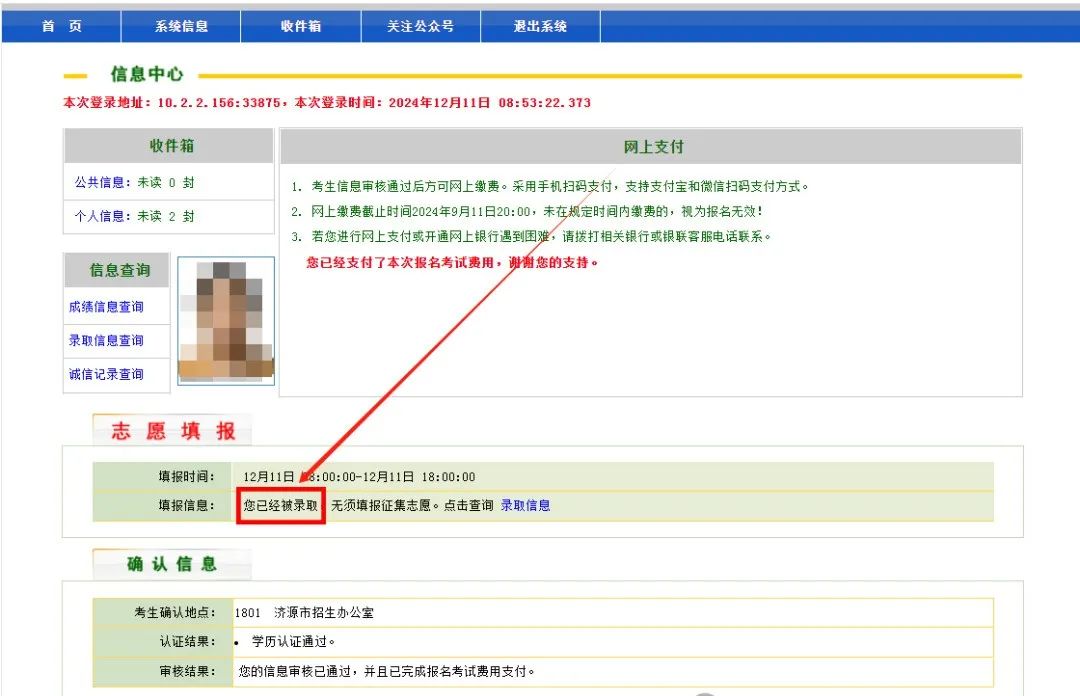Click the 信息查询 panel header

pos(119,270)
